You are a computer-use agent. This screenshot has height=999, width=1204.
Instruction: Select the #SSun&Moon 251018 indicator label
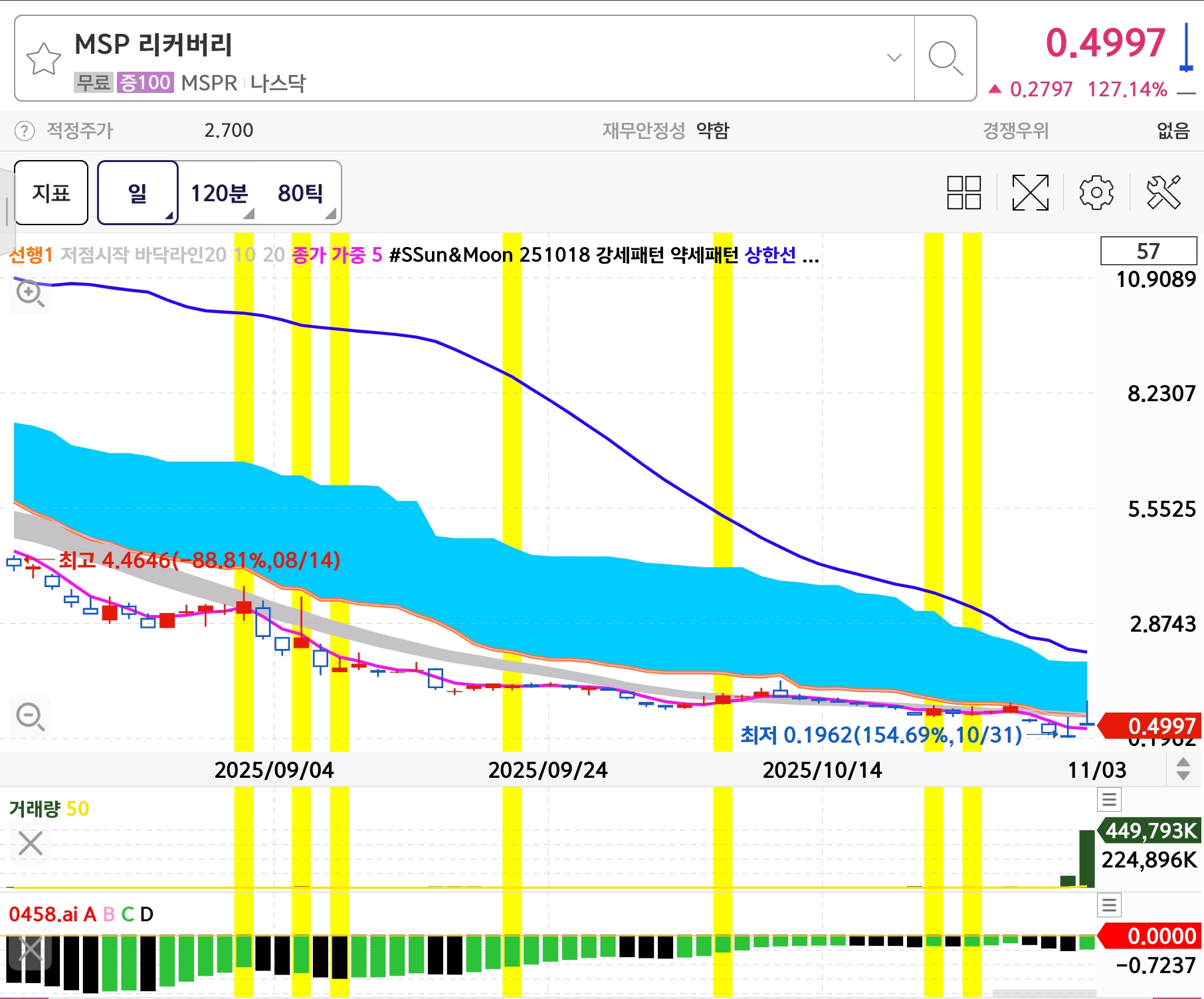(489, 254)
